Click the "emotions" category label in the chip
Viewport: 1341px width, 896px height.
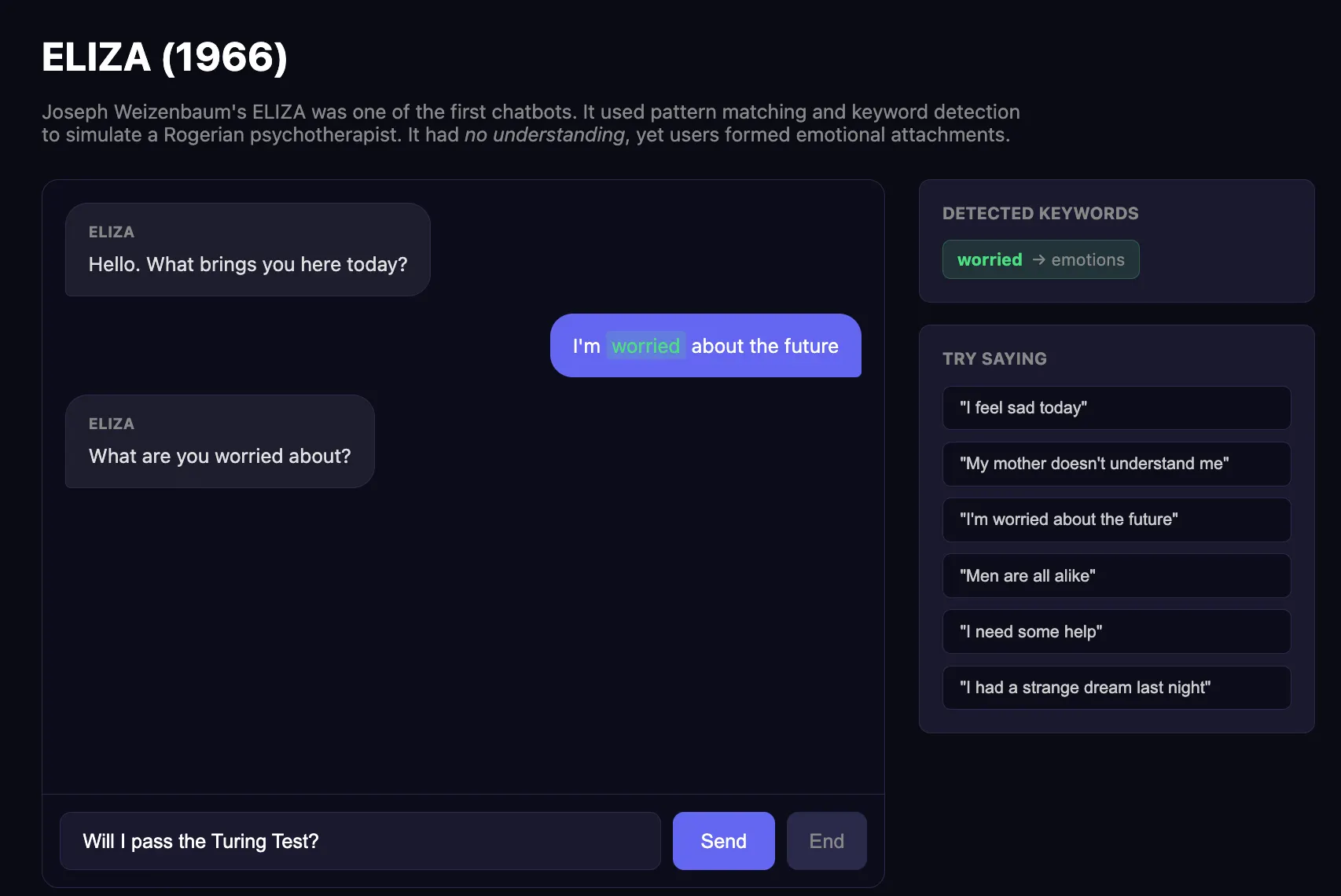point(1088,260)
